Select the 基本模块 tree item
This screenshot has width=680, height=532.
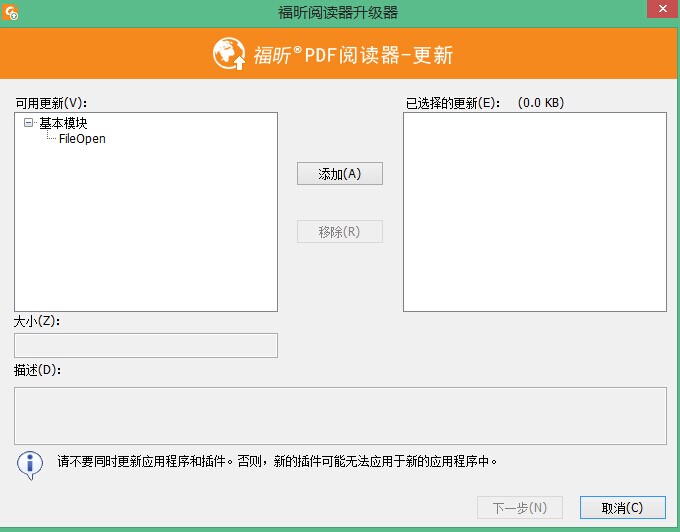point(63,123)
